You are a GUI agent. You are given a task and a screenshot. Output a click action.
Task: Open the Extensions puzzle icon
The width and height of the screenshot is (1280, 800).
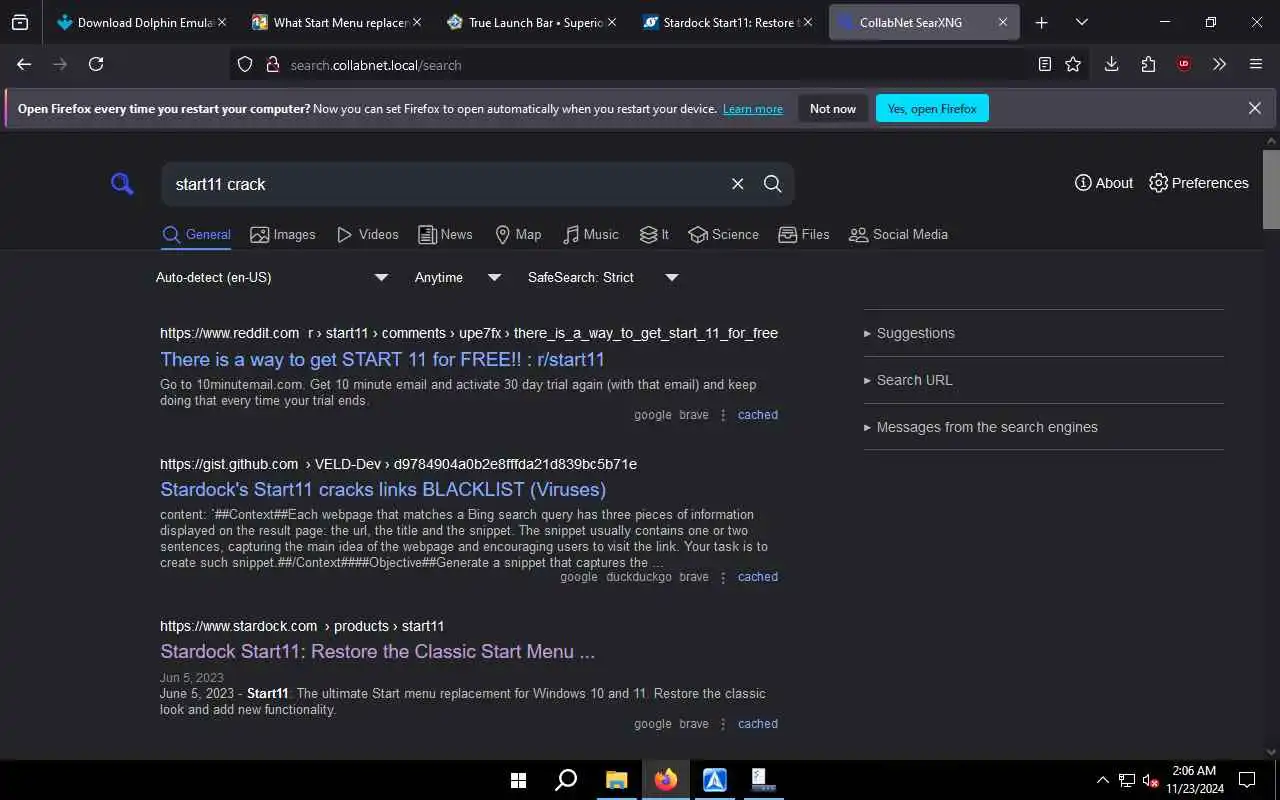pyautogui.click(x=1148, y=64)
